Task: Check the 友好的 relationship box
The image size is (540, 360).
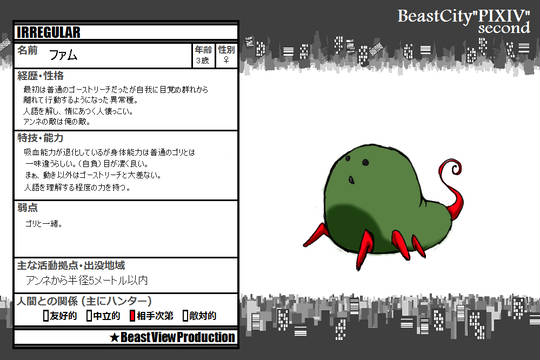Action: (46, 316)
